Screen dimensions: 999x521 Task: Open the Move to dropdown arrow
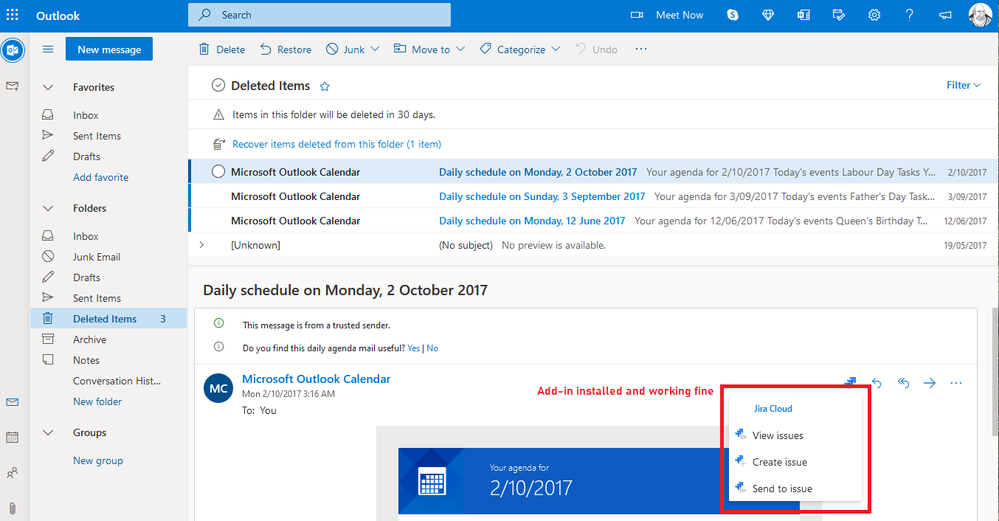[x=460, y=49]
